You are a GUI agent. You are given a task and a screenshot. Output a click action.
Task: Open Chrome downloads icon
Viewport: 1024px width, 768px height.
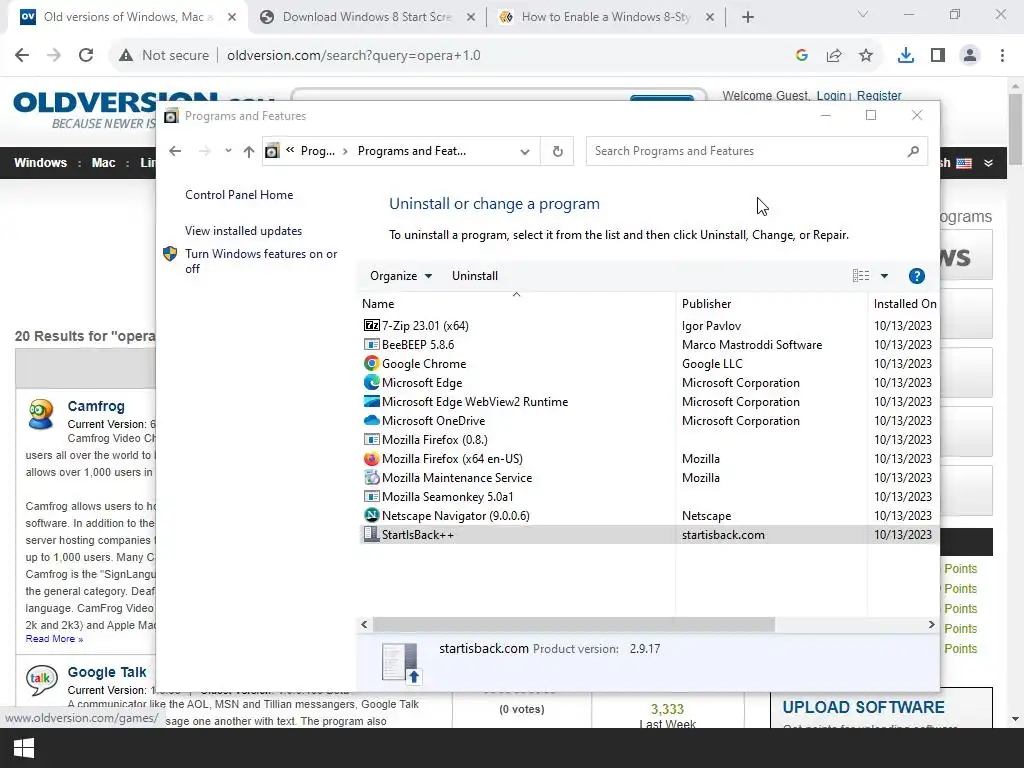coord(906,55)
